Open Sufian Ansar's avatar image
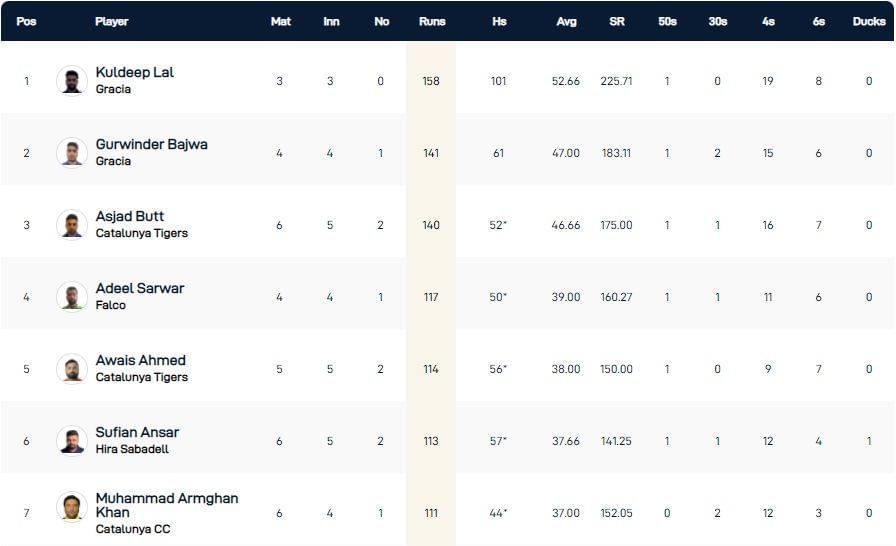This screenshot has width=896, height=546. pos(71,441)
